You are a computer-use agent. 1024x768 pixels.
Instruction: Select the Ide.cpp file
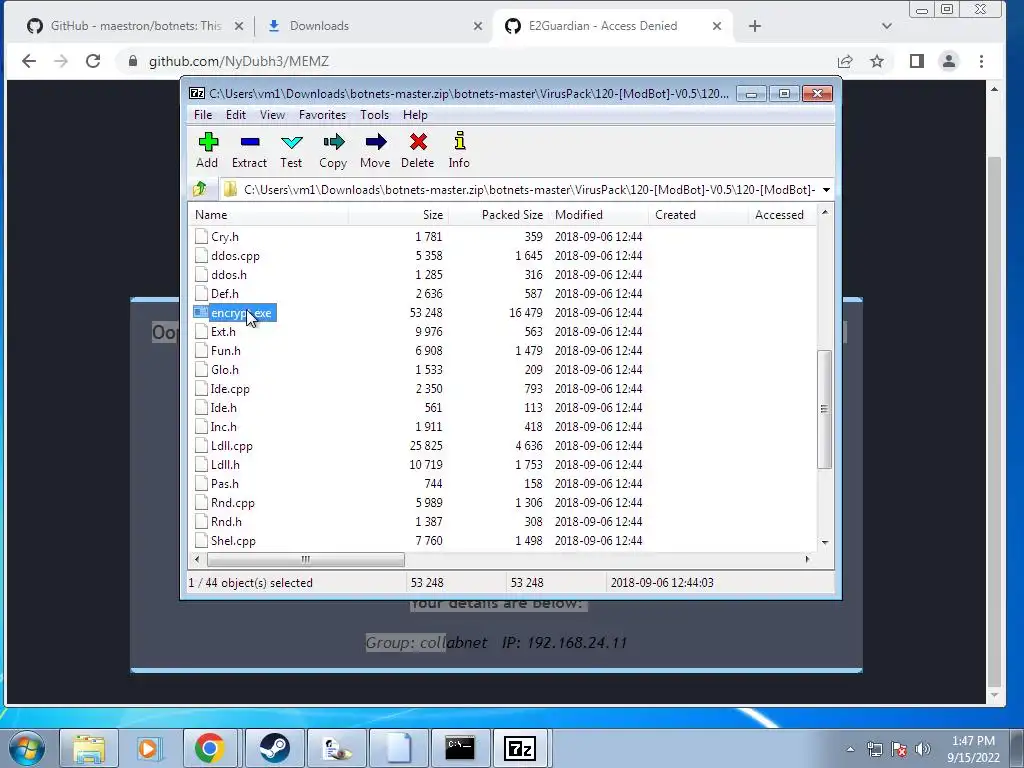pyautogui.click(x=230, y=389)
